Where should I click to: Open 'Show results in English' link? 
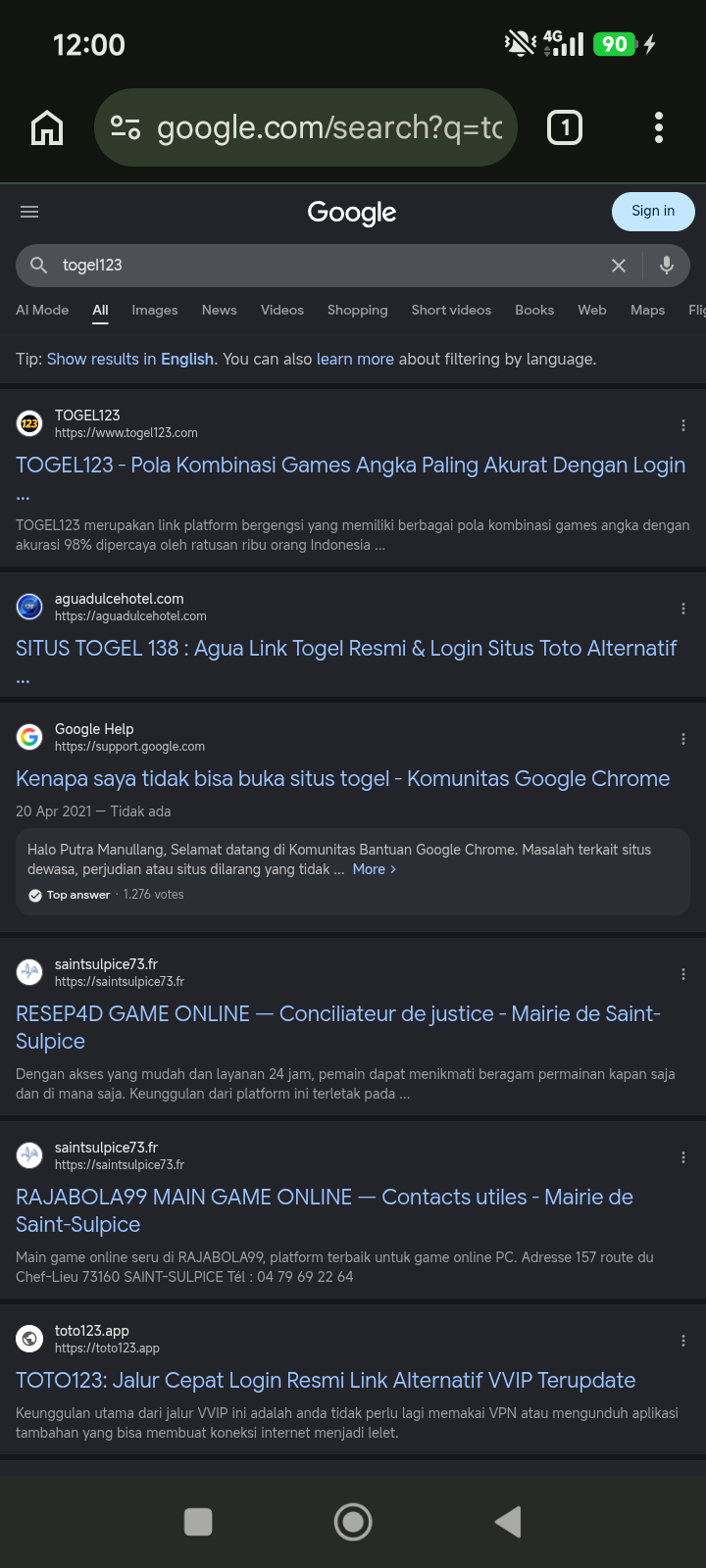[x=130, y=359]
